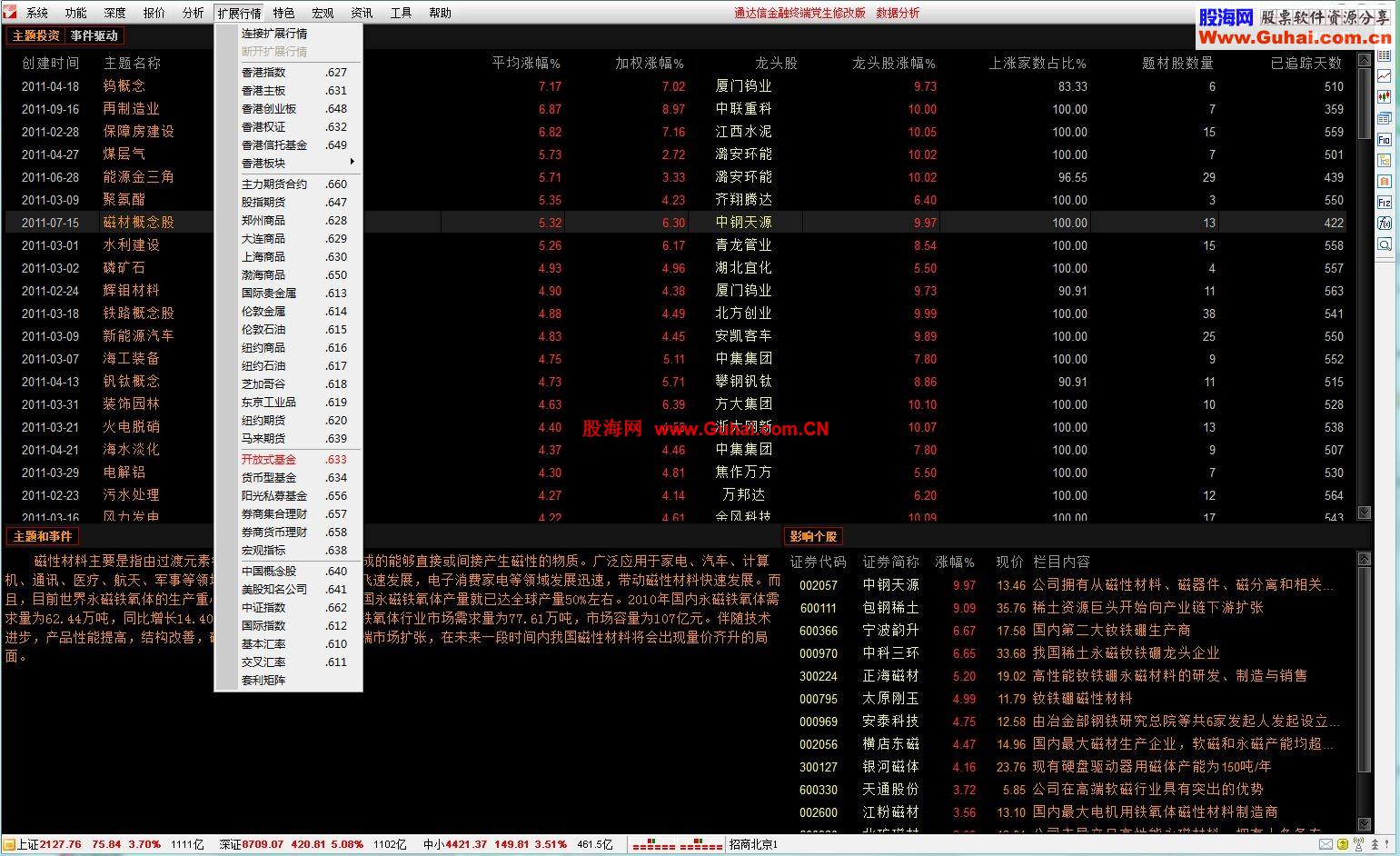Select the 钨概念 theme row

(x=676, y=86)
